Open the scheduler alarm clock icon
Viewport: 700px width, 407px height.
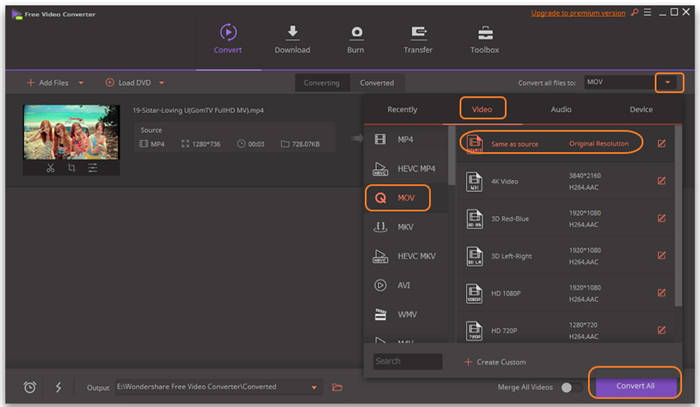pos(30,387)
